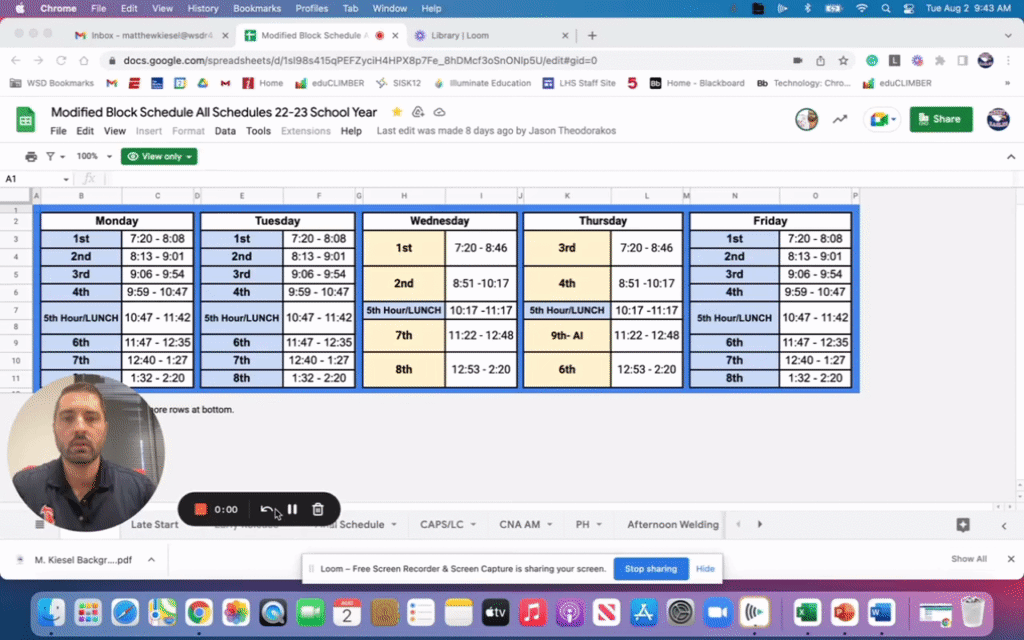The width and height of the screenshot is (1024, 640).
Task: Stop the Loom recording with red square
Action: (x=200, y=509)
